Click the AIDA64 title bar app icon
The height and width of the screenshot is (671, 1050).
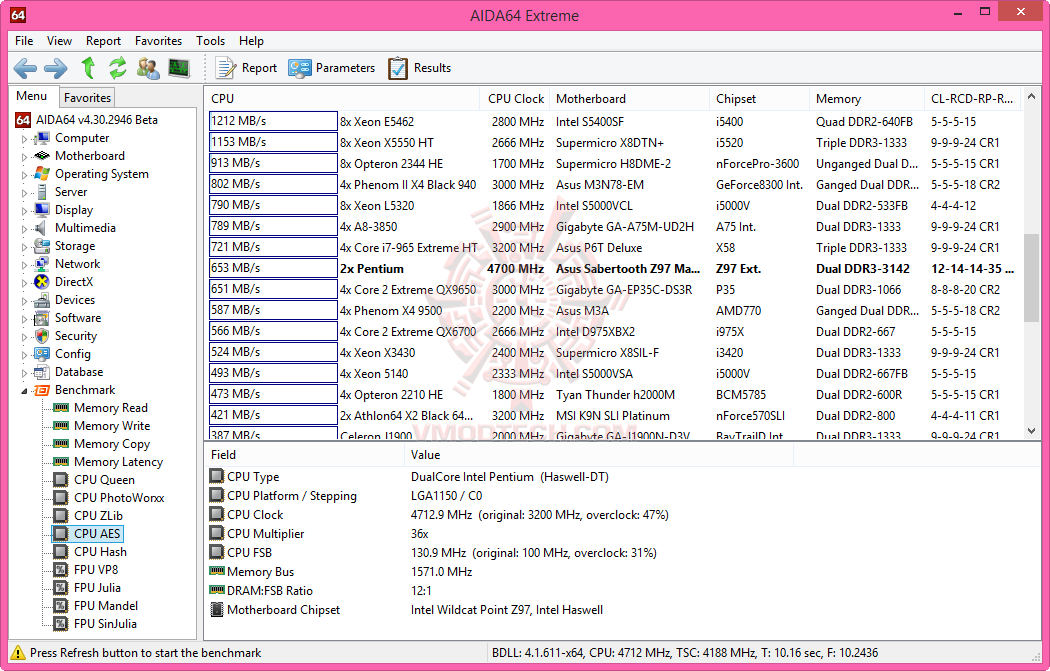18,15
